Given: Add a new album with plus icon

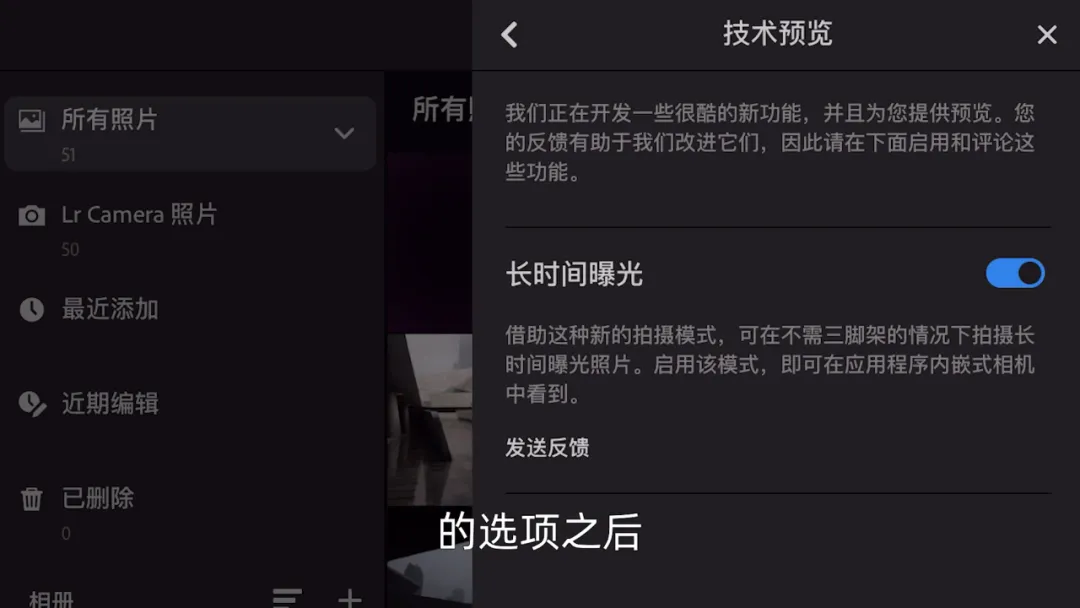Looking at the screenshot, I should (x=350, y=598).
